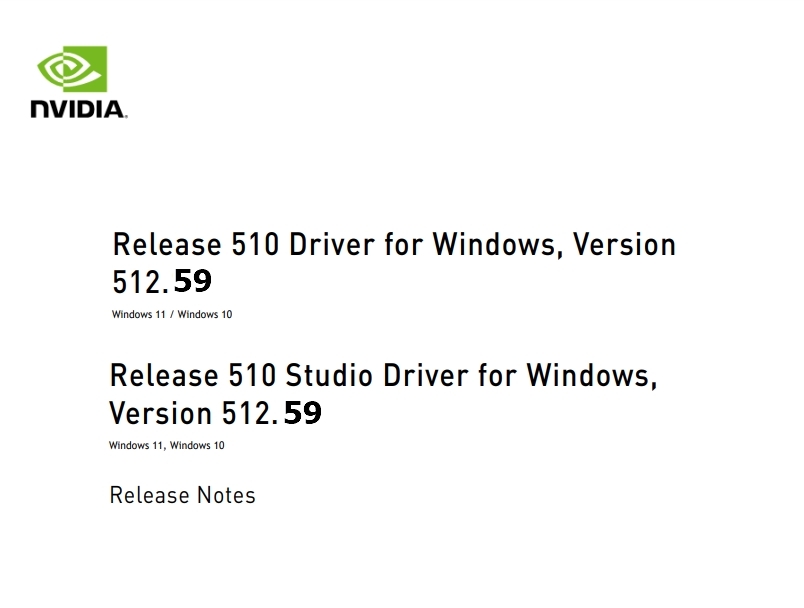This screenshot has width=804, height=608.
Task: Click 'Release 510' in the first title
Action: coord(196,244)
